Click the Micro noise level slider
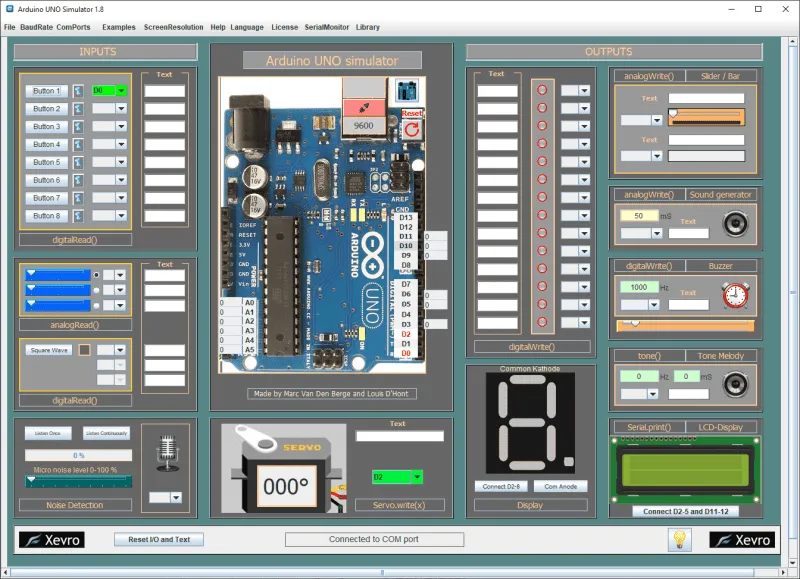Image resolution: width=800 pixels, height=579 pixels. (78, 481)
